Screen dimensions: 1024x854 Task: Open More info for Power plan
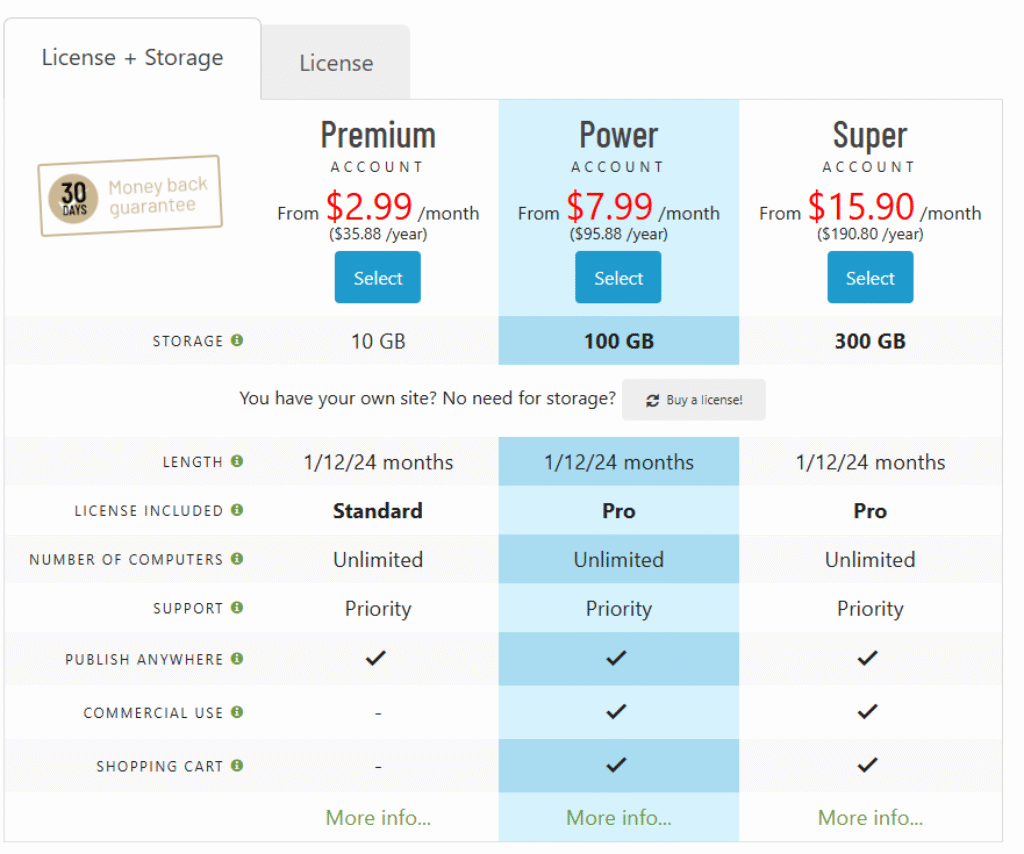[x=618, y=818]
